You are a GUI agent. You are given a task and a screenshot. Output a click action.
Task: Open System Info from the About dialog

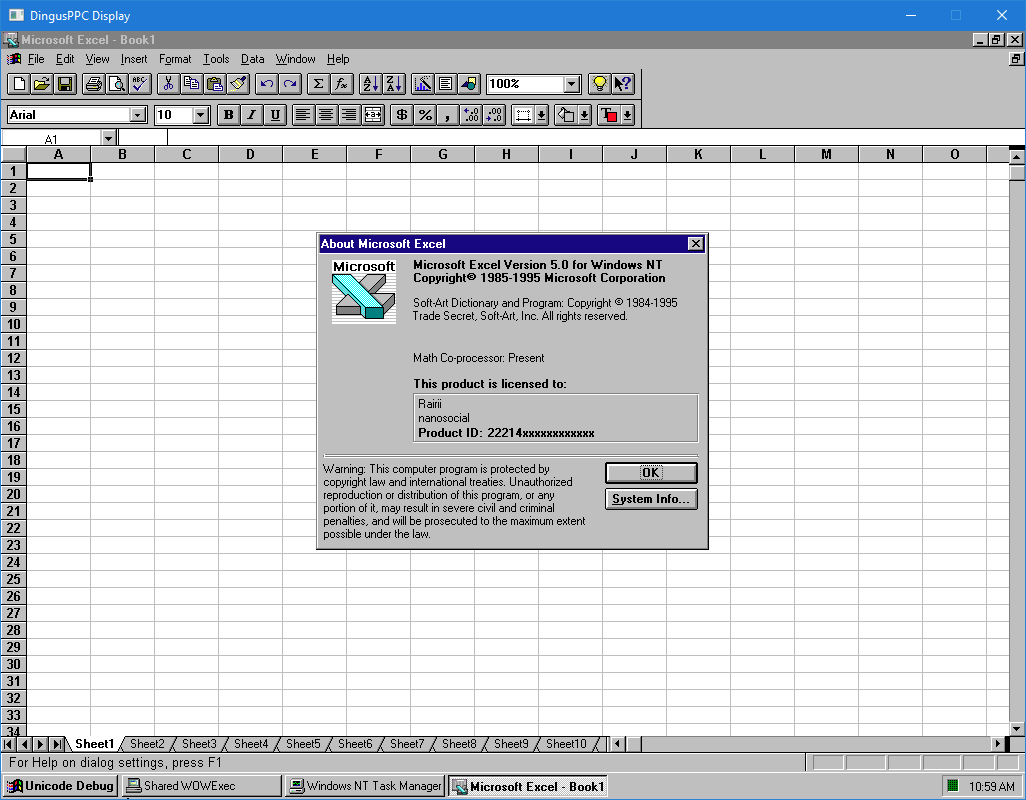tap(651, 499)
